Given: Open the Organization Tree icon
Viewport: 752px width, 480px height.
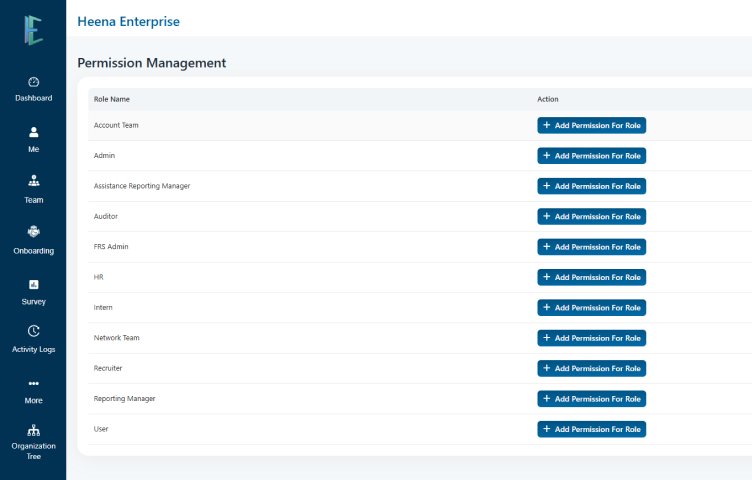Looking at the screenshot, I should coord(33,431).
